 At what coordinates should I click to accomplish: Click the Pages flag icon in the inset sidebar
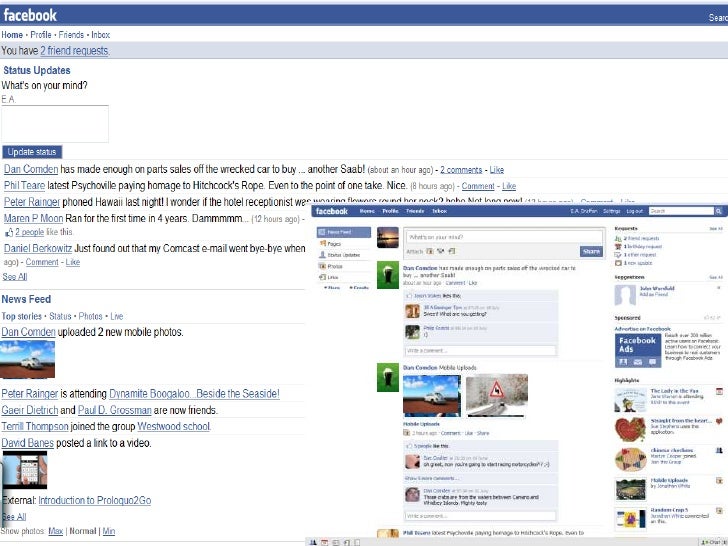pyautogui.click(x=323, y=243)
